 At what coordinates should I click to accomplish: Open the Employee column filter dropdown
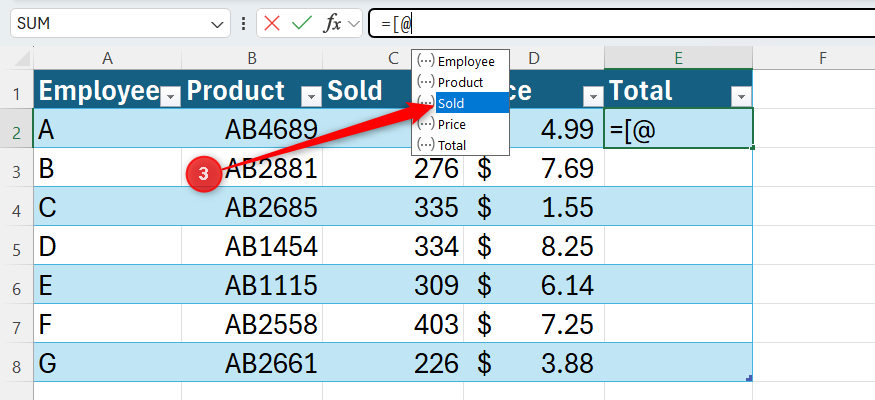click(x=170, y=98)
